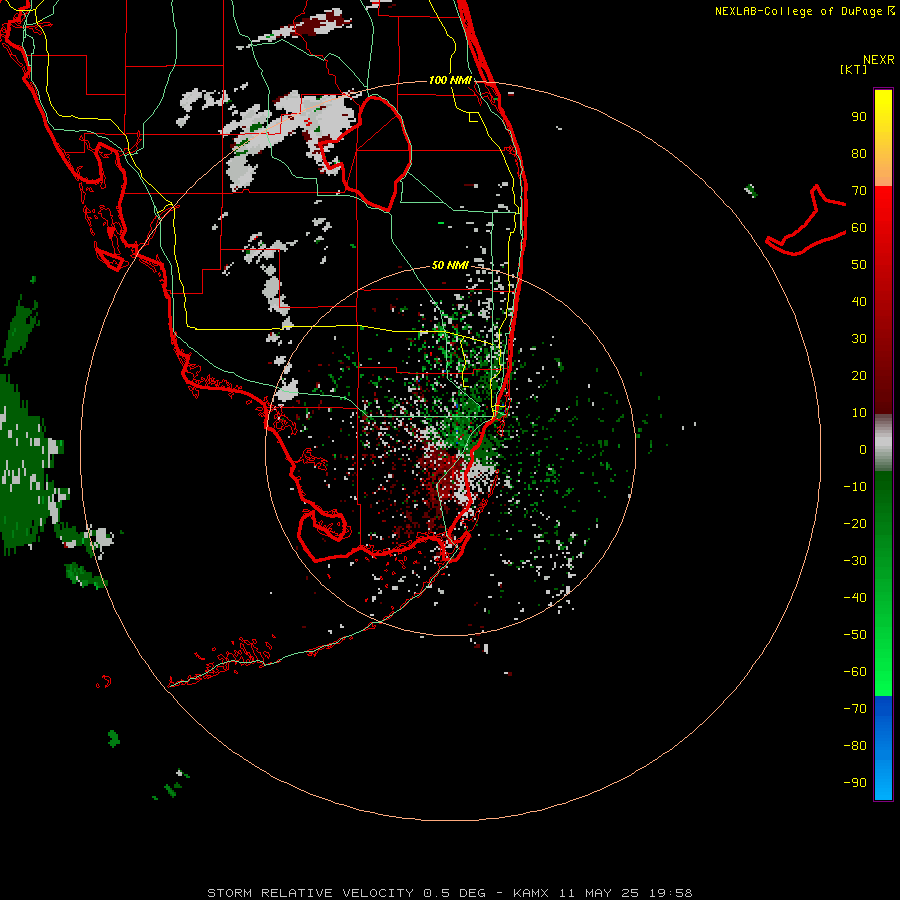Screen dimensions: 900x900
Task: Click the [KT] units label
Action: coord(854,69)
